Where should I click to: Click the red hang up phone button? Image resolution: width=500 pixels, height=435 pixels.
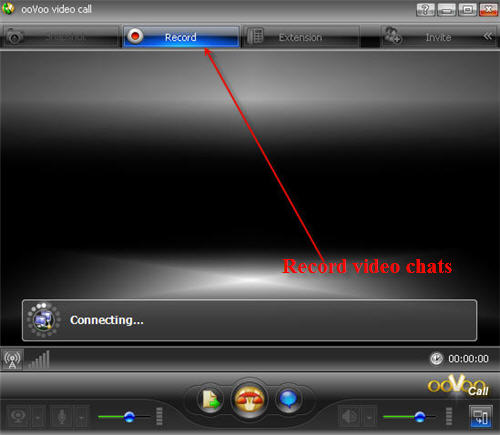(x=249, y=399)
